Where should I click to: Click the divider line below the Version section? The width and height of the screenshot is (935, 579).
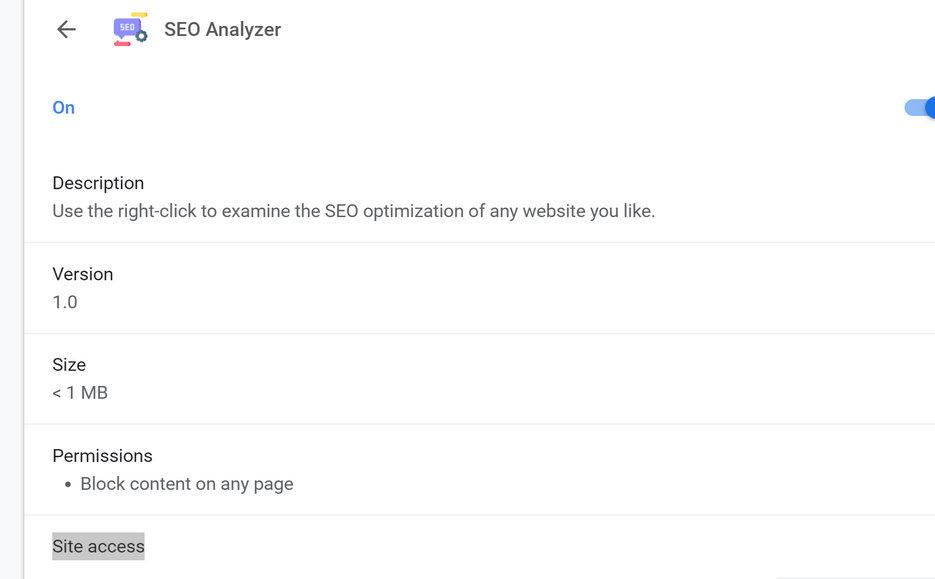(x=480, y=333)
